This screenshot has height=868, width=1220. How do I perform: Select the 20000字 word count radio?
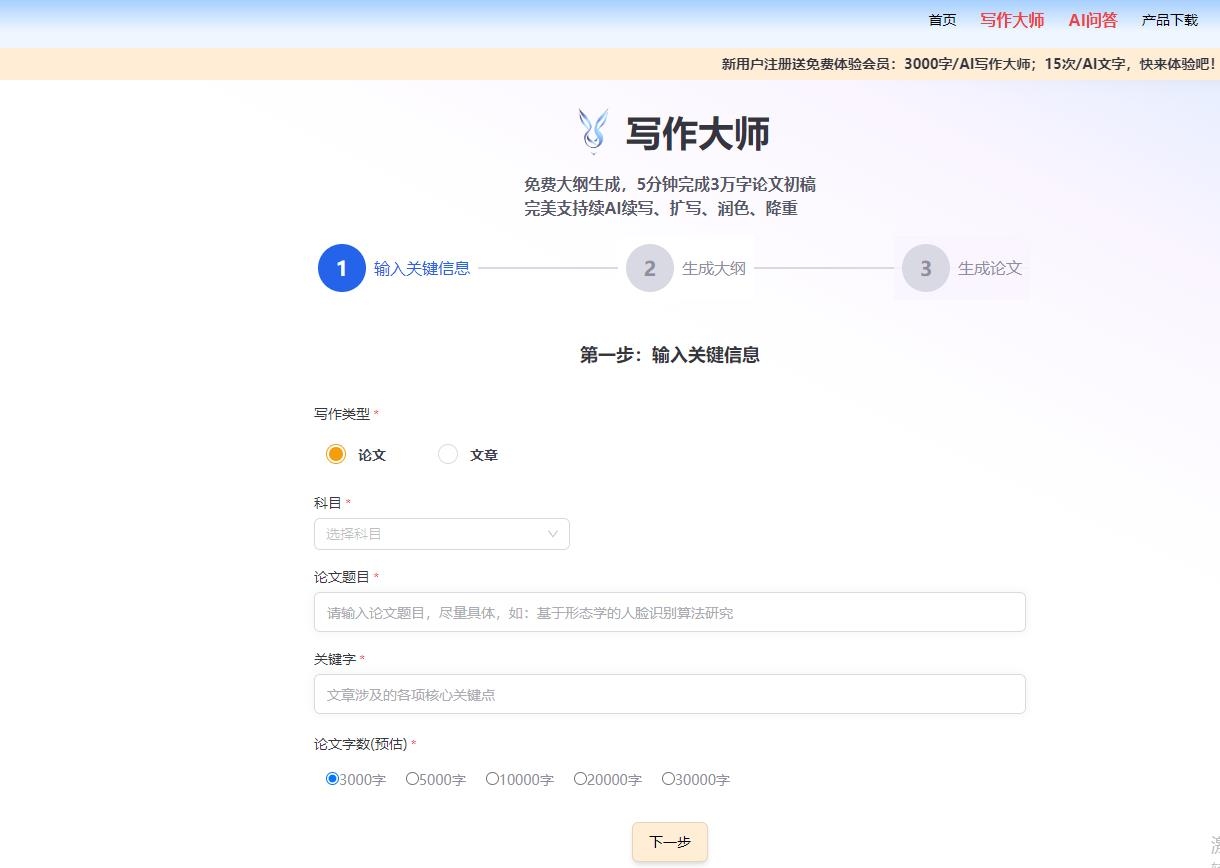[x=580, y=779]
